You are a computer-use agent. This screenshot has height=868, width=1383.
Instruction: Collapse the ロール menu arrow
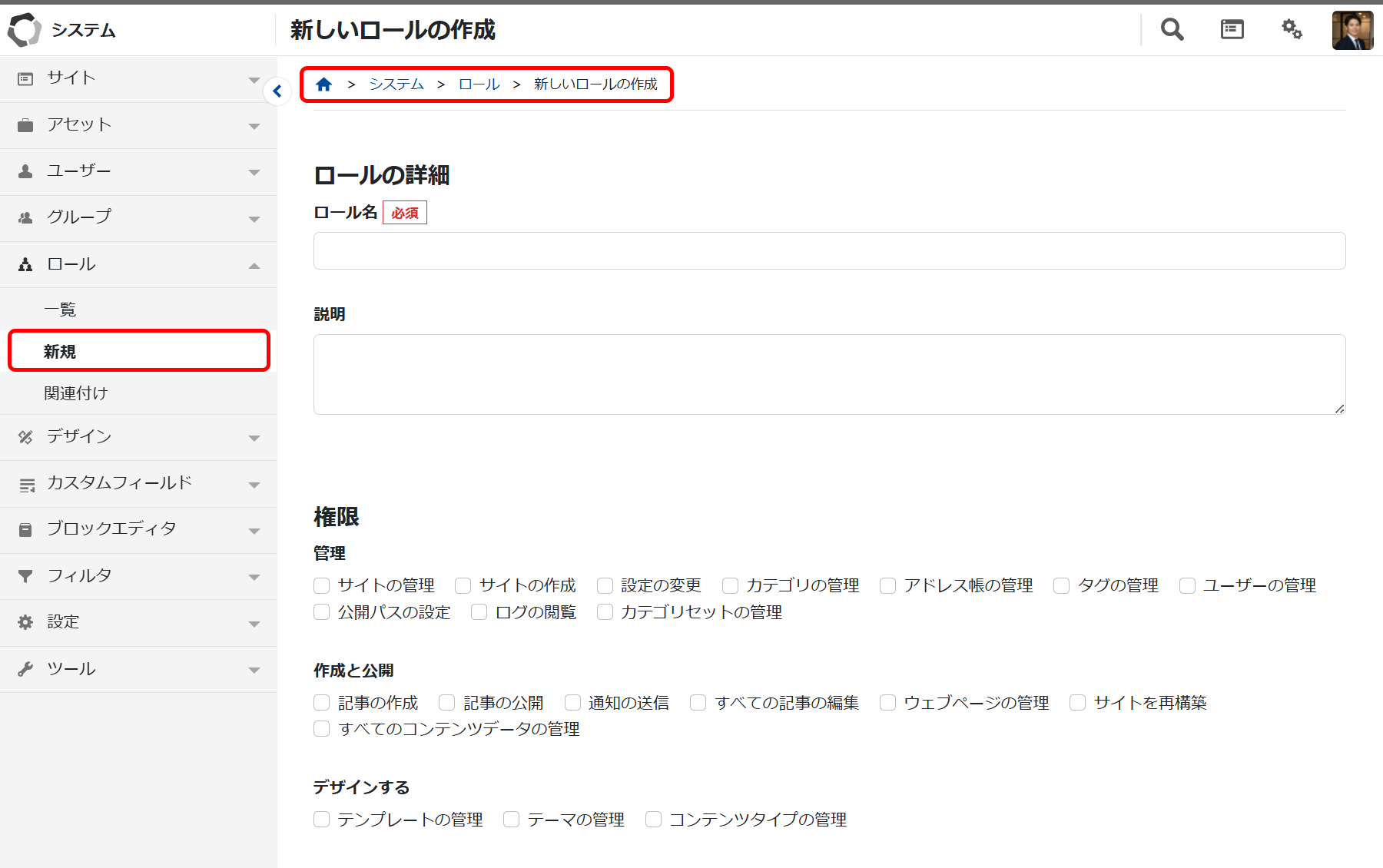(254, 266)
